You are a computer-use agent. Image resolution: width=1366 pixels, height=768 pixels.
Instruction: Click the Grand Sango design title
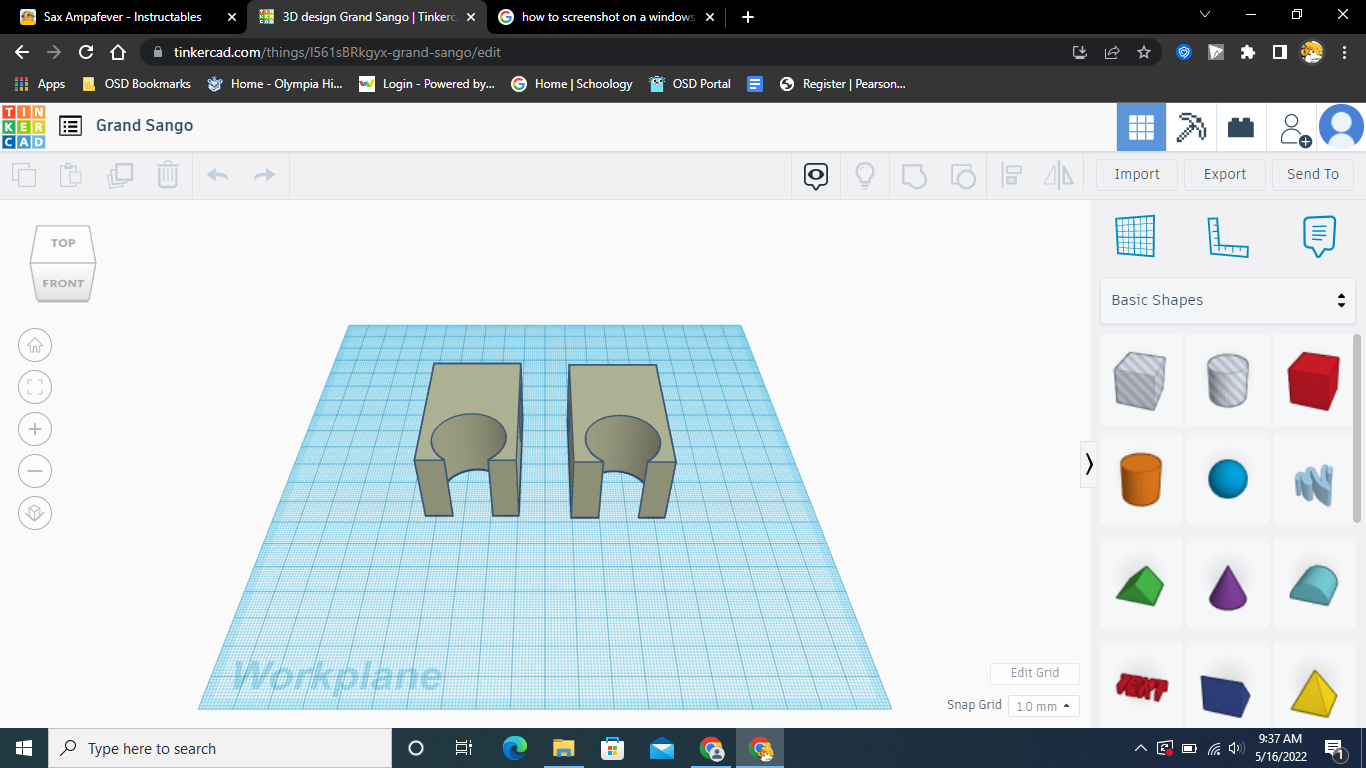point(144,126)
